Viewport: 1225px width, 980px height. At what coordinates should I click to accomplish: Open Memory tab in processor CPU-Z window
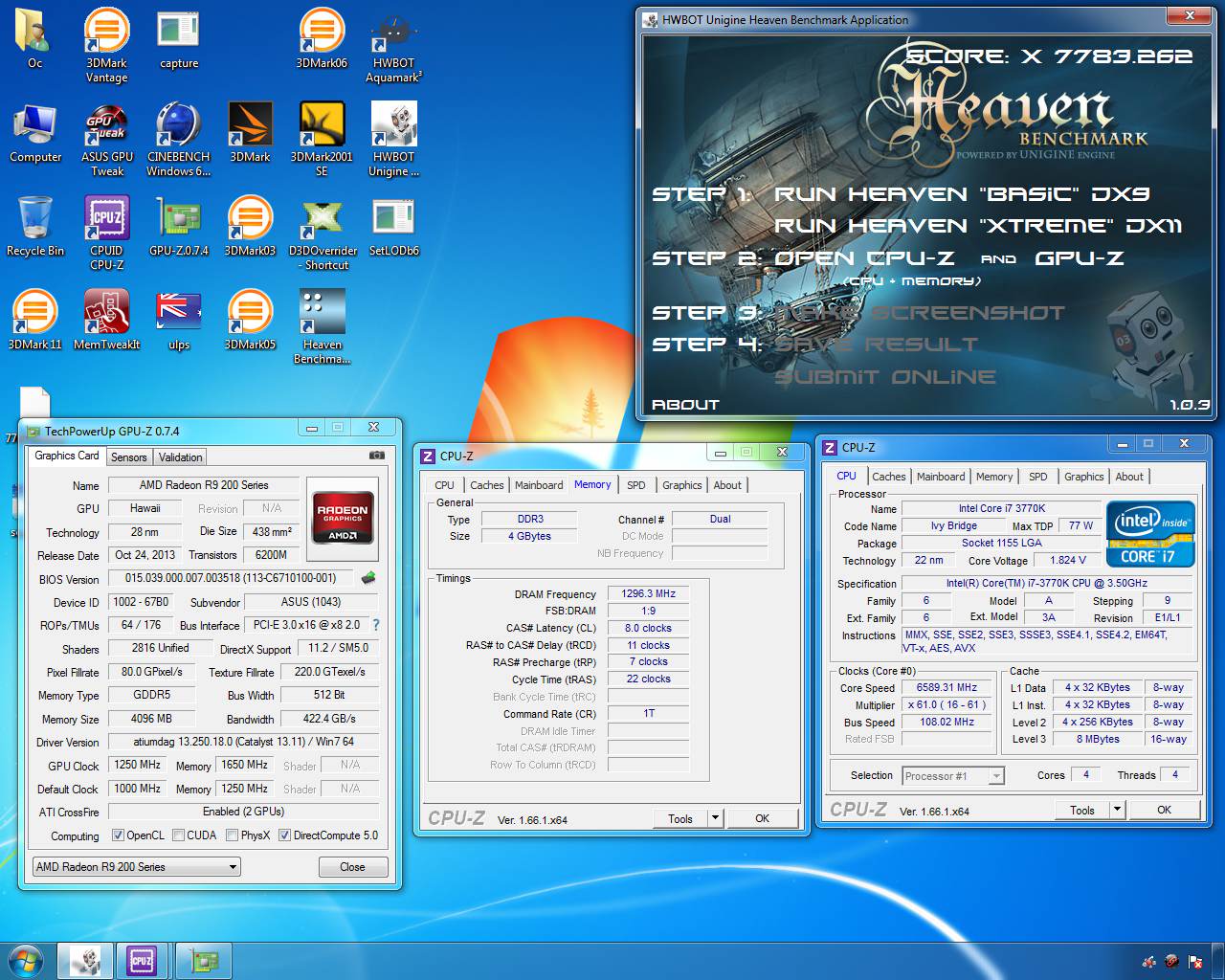coord(994,477)
